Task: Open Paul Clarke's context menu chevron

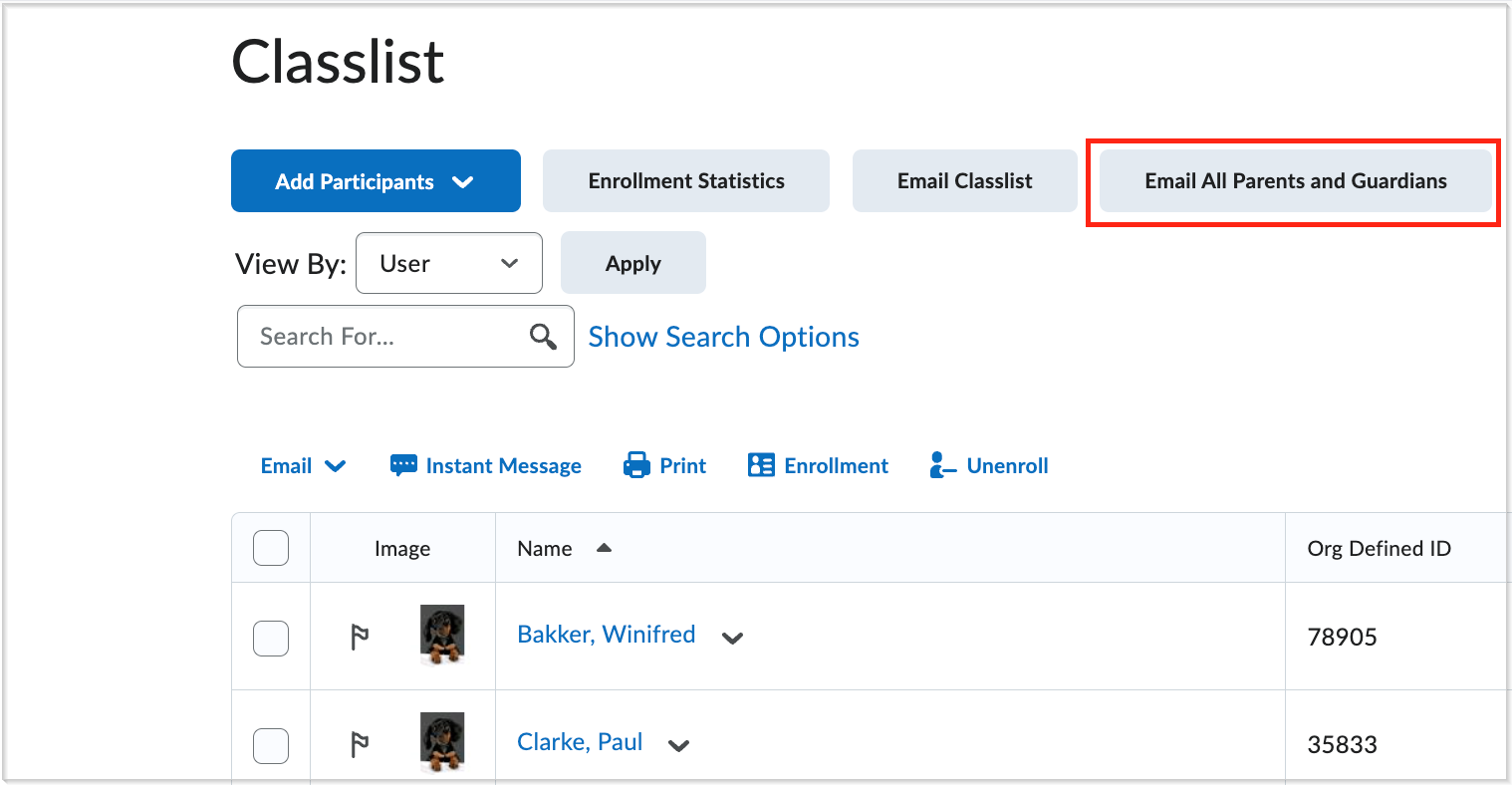Action: (678, 746)
